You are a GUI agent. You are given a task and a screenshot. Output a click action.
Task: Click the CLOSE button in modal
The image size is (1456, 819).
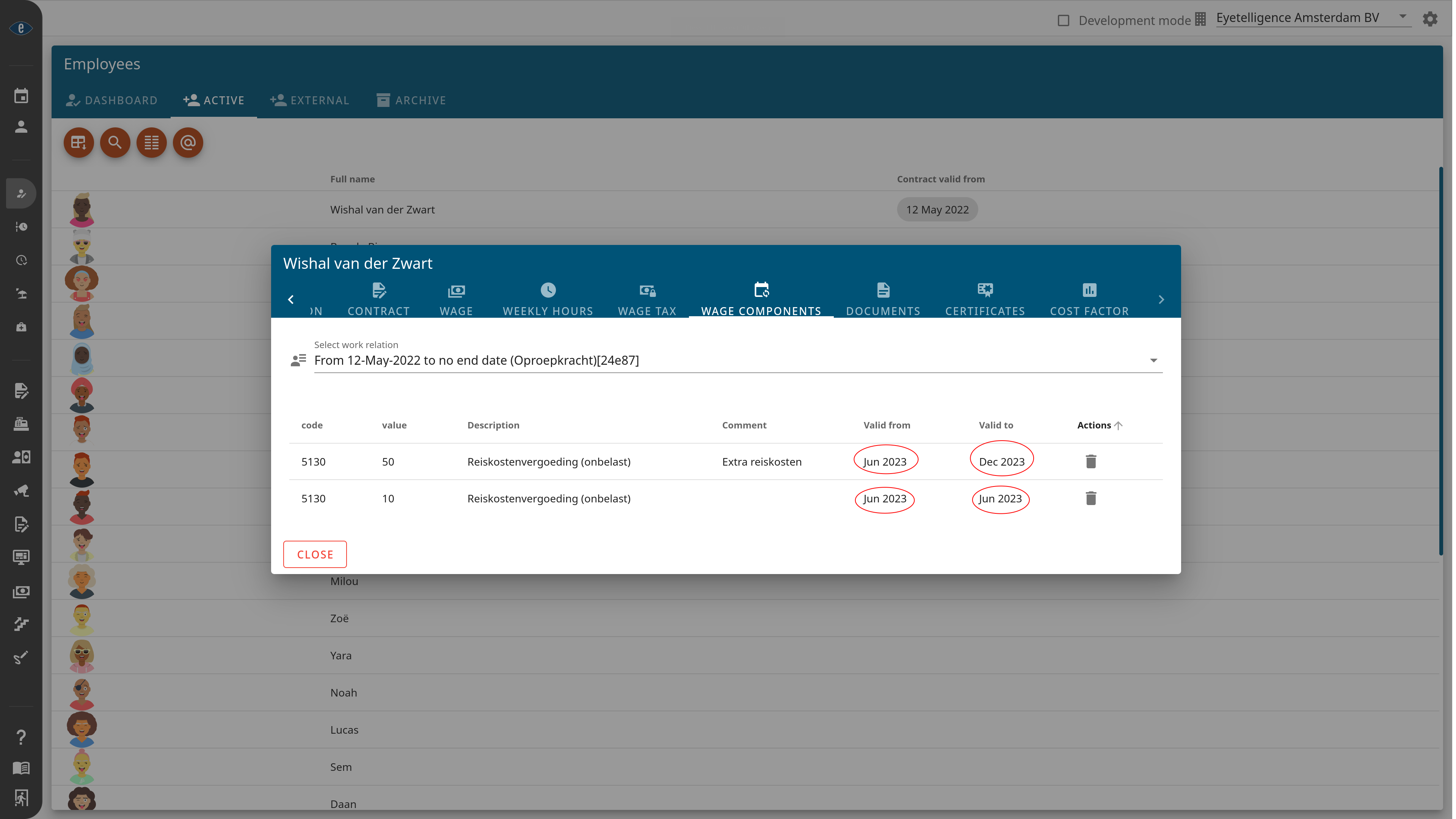tap(315, 554)
